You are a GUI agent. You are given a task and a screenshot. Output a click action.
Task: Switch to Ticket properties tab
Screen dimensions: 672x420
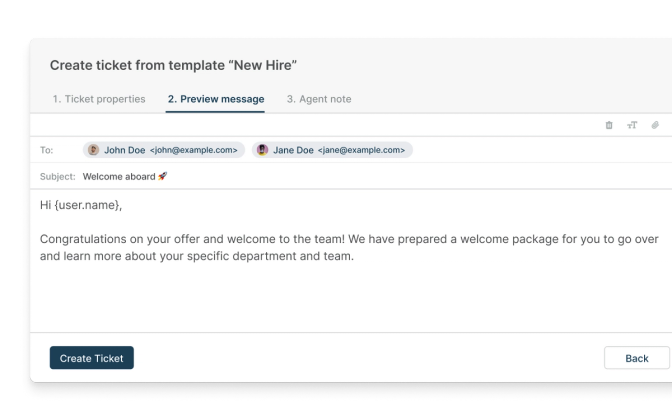coord(99,99)
